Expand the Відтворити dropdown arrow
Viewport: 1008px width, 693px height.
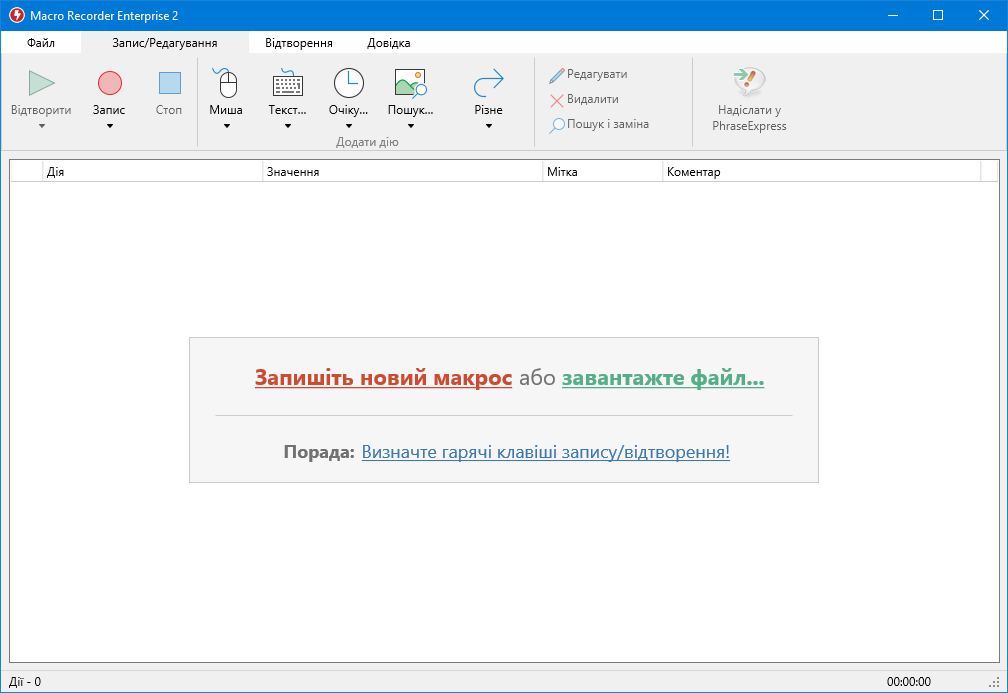click(x=42, y=126)
